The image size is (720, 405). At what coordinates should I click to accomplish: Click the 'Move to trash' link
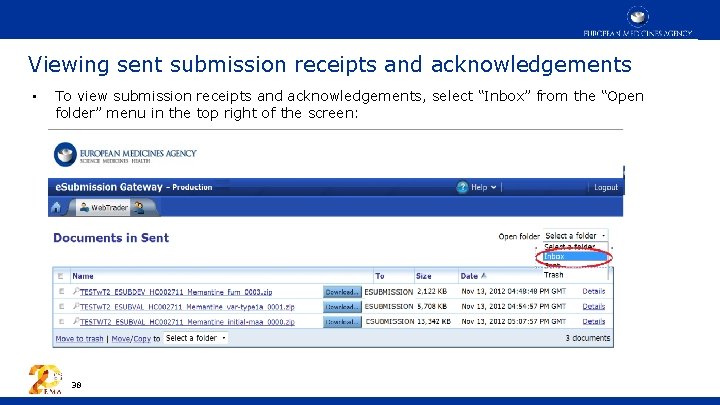(79, 339)
